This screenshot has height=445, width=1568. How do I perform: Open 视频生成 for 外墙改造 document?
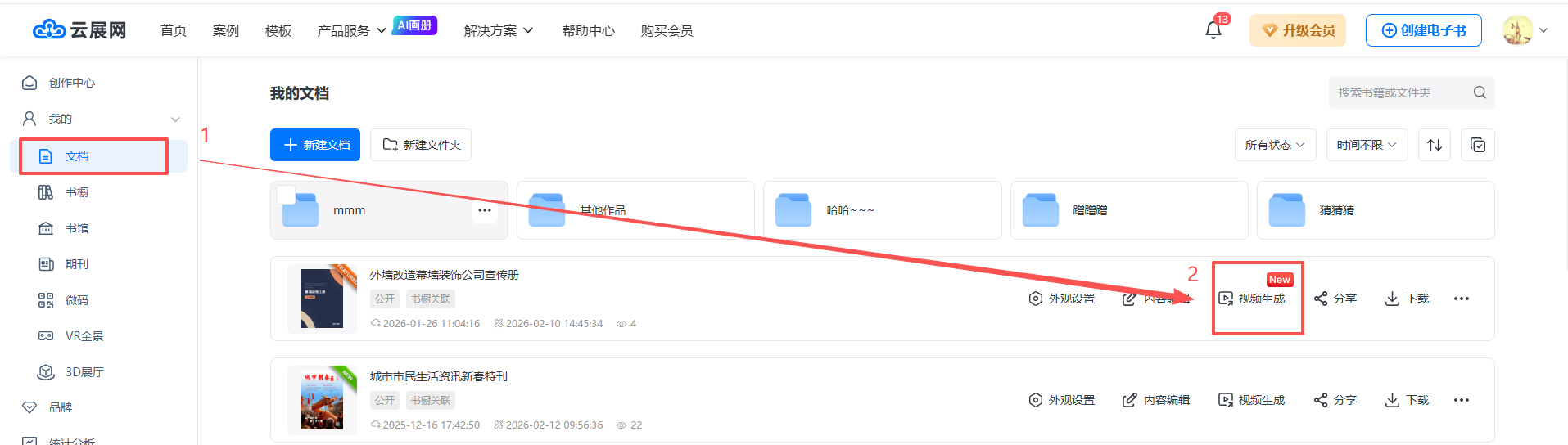coord(1252,299)
